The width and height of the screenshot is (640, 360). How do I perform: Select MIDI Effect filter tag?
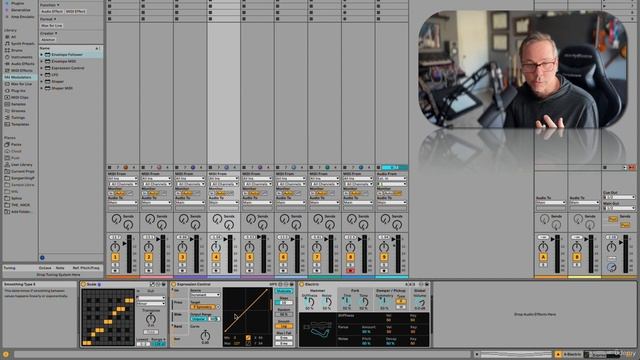click(76, 12)
